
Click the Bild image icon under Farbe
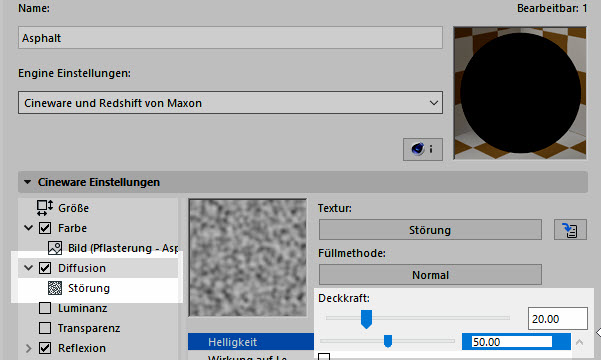coord(55,248)
